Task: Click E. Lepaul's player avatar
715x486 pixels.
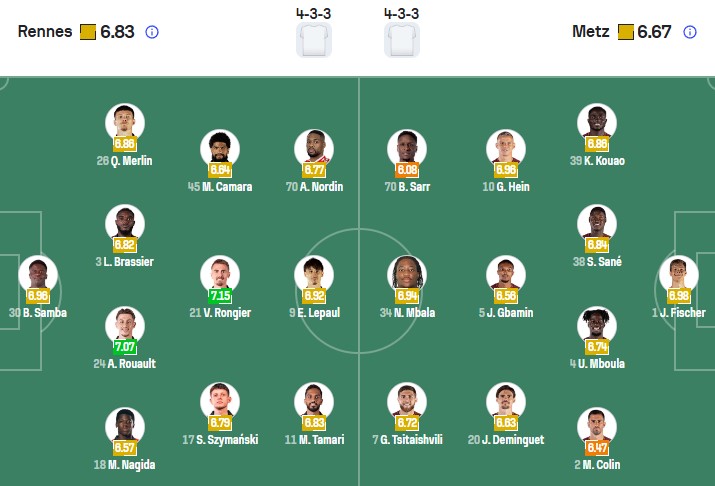Action: point(313,275)
